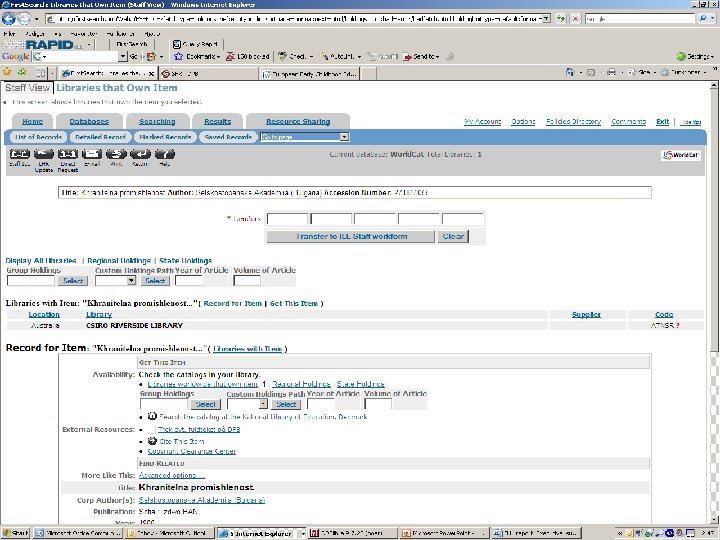This screenshot has height=540, width=720.
Task: Click the Code column header link
Action: [664, 315]
